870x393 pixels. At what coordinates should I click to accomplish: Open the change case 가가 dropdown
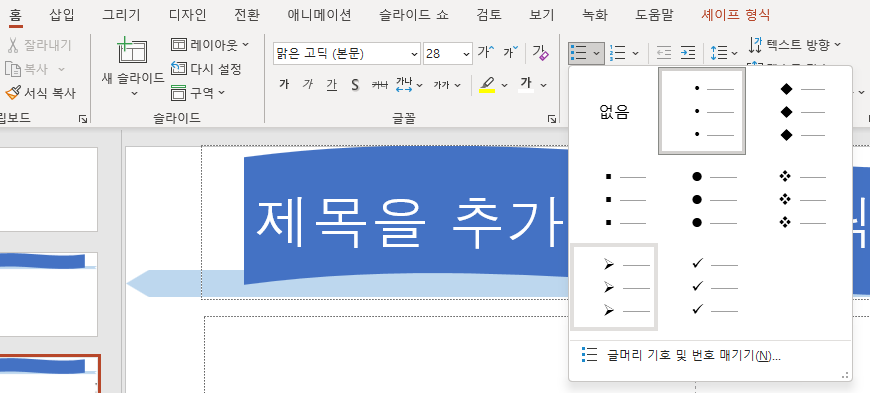pos(447,84)
